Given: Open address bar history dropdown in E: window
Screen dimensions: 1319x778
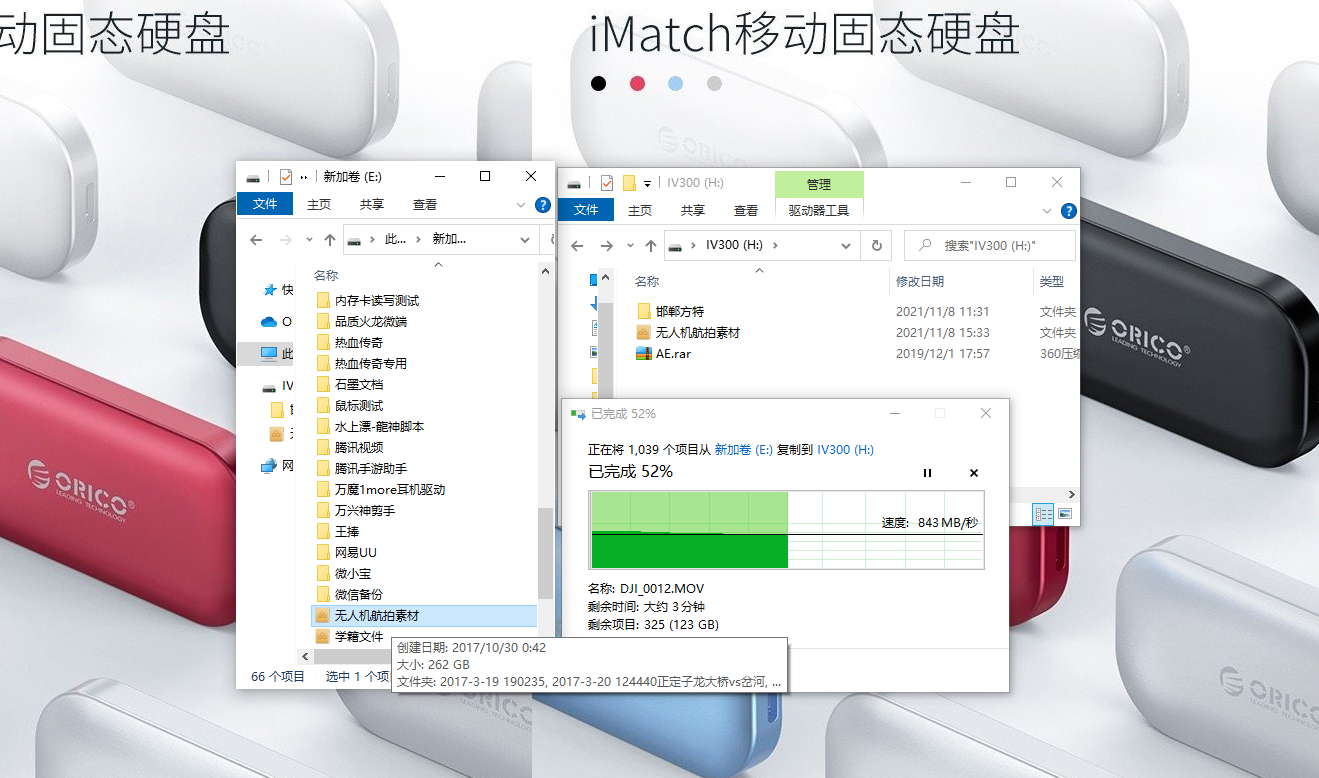Looking at the screenshot, I should coord(525,240).
